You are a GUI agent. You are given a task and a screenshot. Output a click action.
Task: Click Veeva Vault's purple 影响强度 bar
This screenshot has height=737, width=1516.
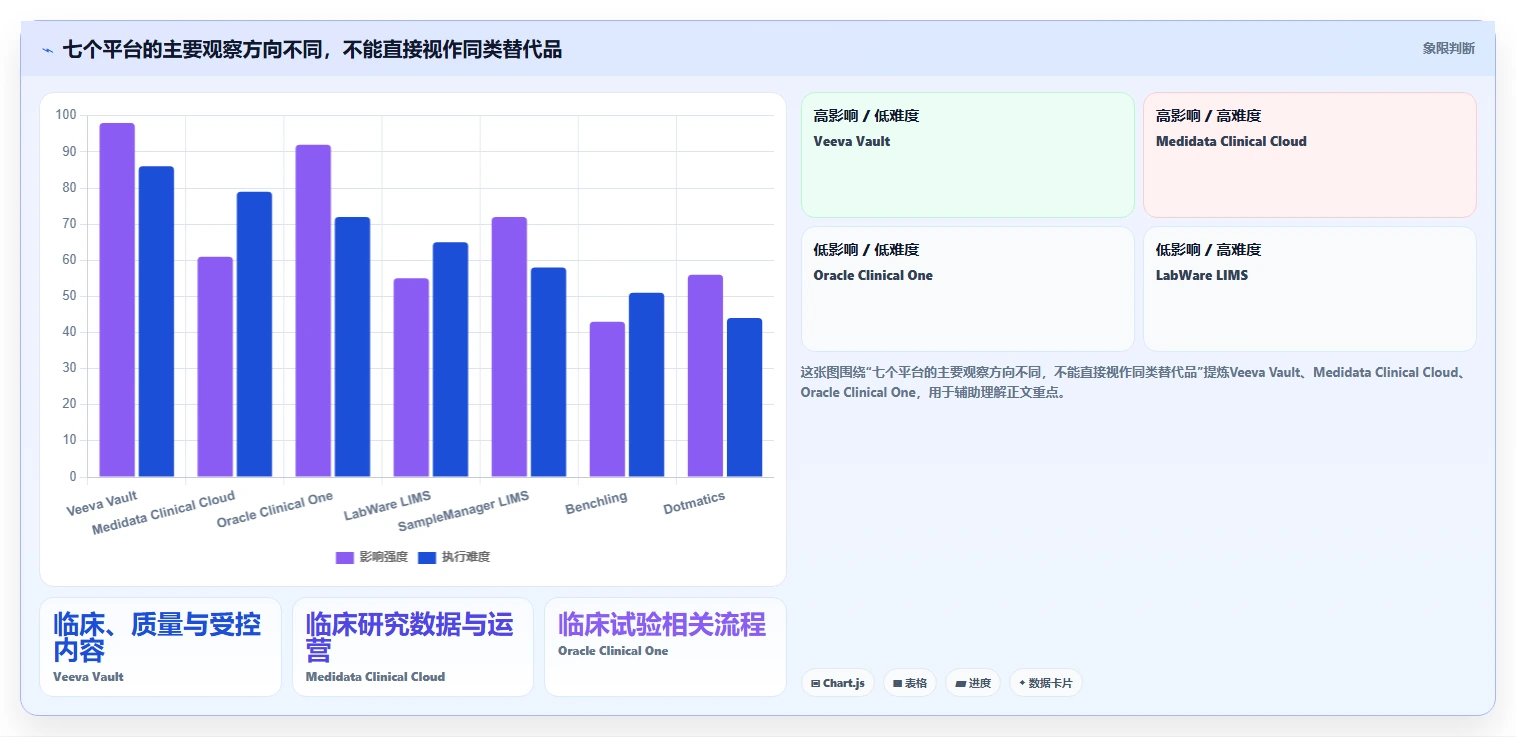click(117, 300)
